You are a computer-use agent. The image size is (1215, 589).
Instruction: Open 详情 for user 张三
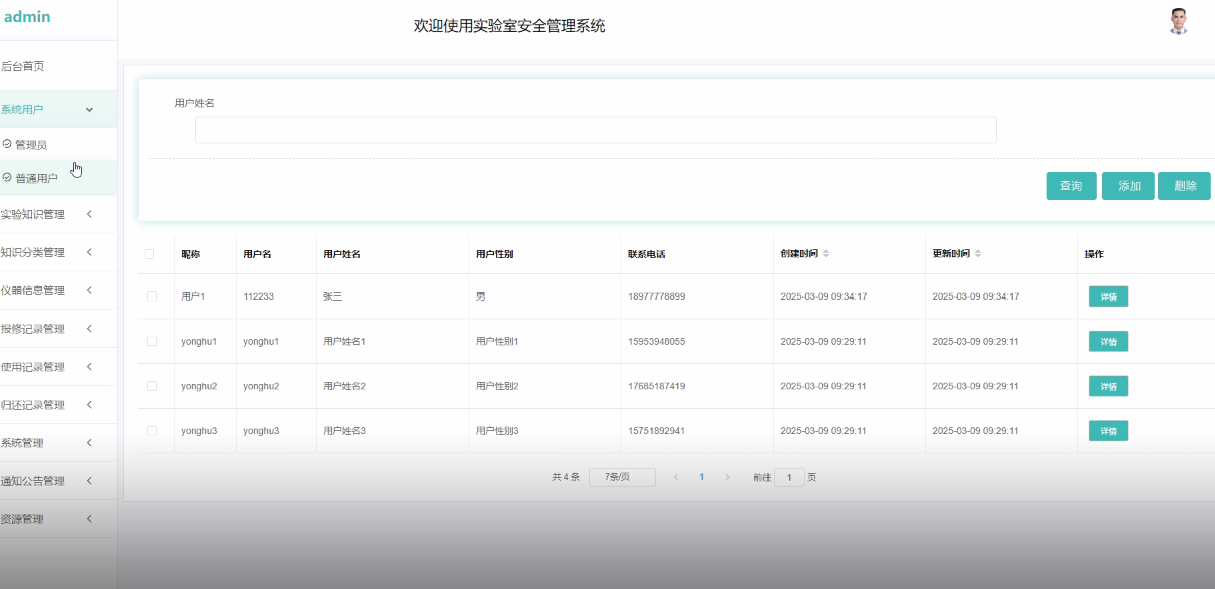[1107, 296]
